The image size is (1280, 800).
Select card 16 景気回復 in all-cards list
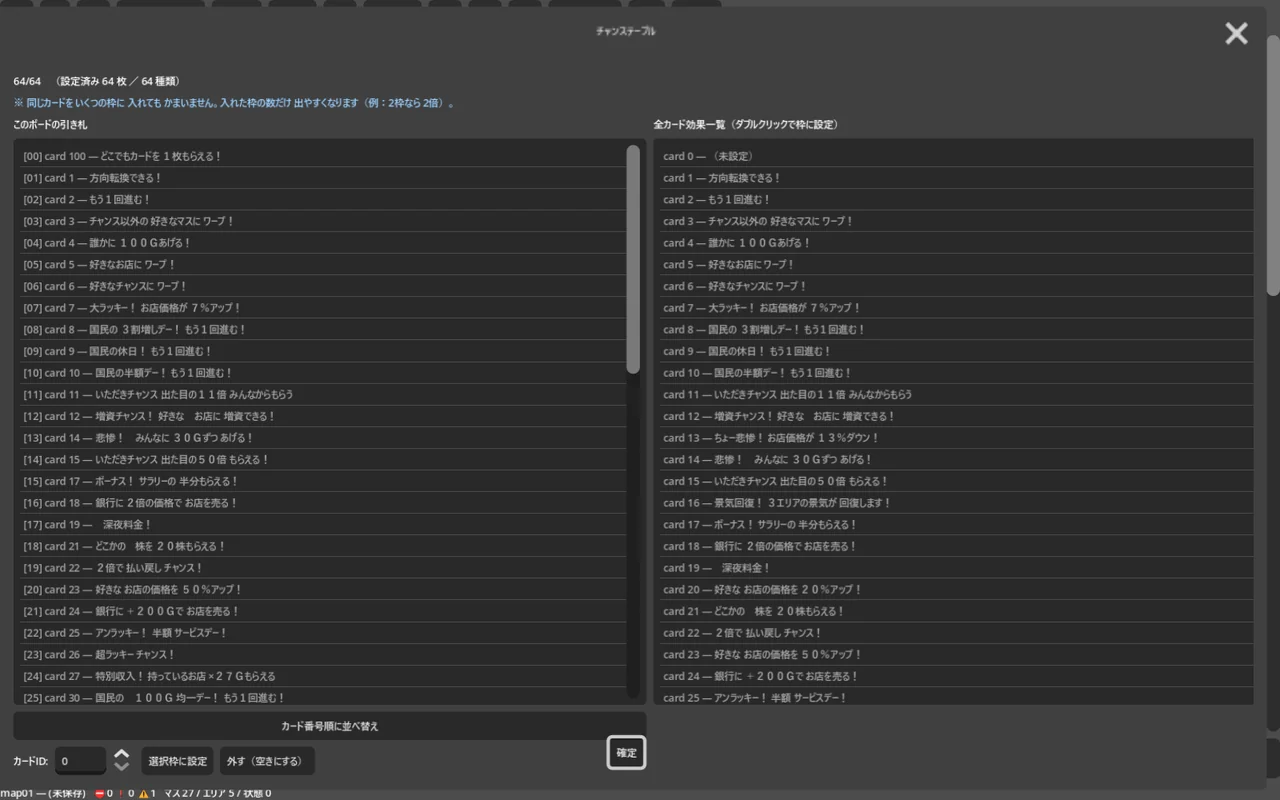[x=956, y=503]
